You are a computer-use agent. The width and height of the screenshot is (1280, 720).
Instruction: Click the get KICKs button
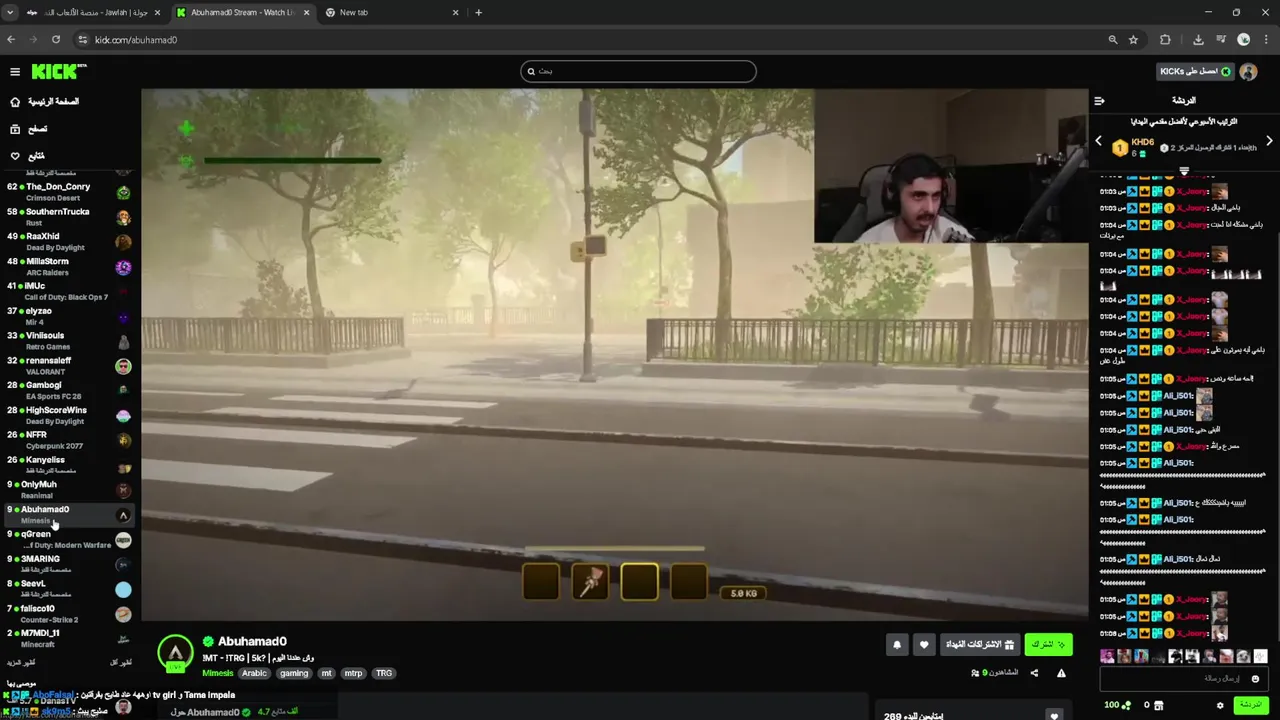pos(1195,71)
